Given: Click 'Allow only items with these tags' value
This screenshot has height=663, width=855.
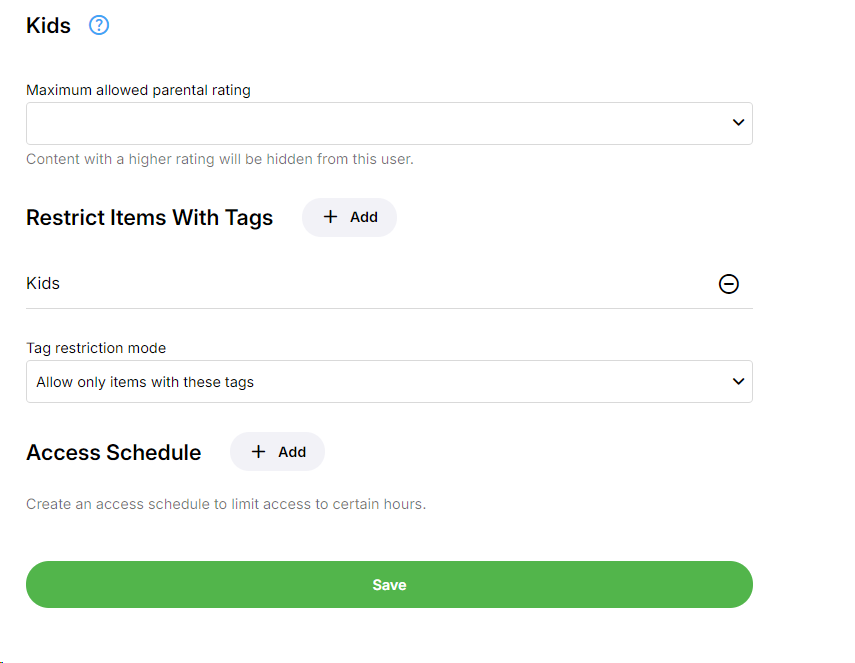Looking at the screenshot, I should [145, 382].
